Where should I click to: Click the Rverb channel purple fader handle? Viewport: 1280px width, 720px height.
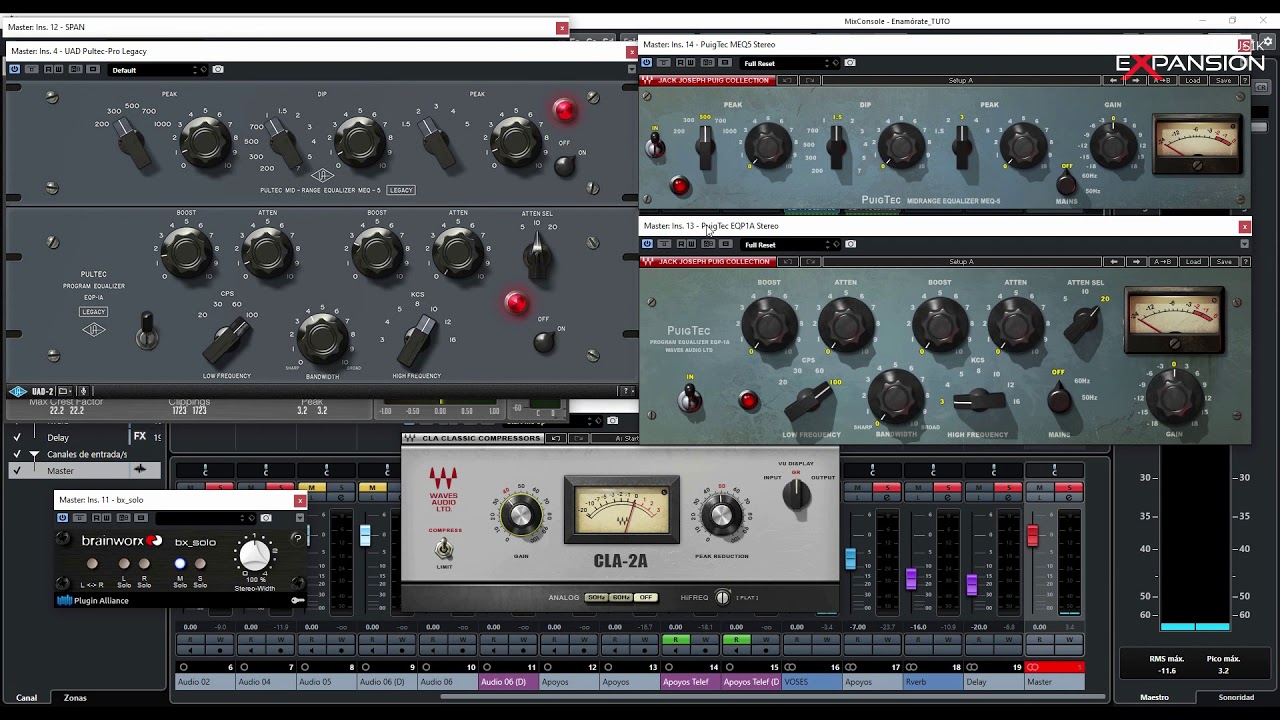911,579
